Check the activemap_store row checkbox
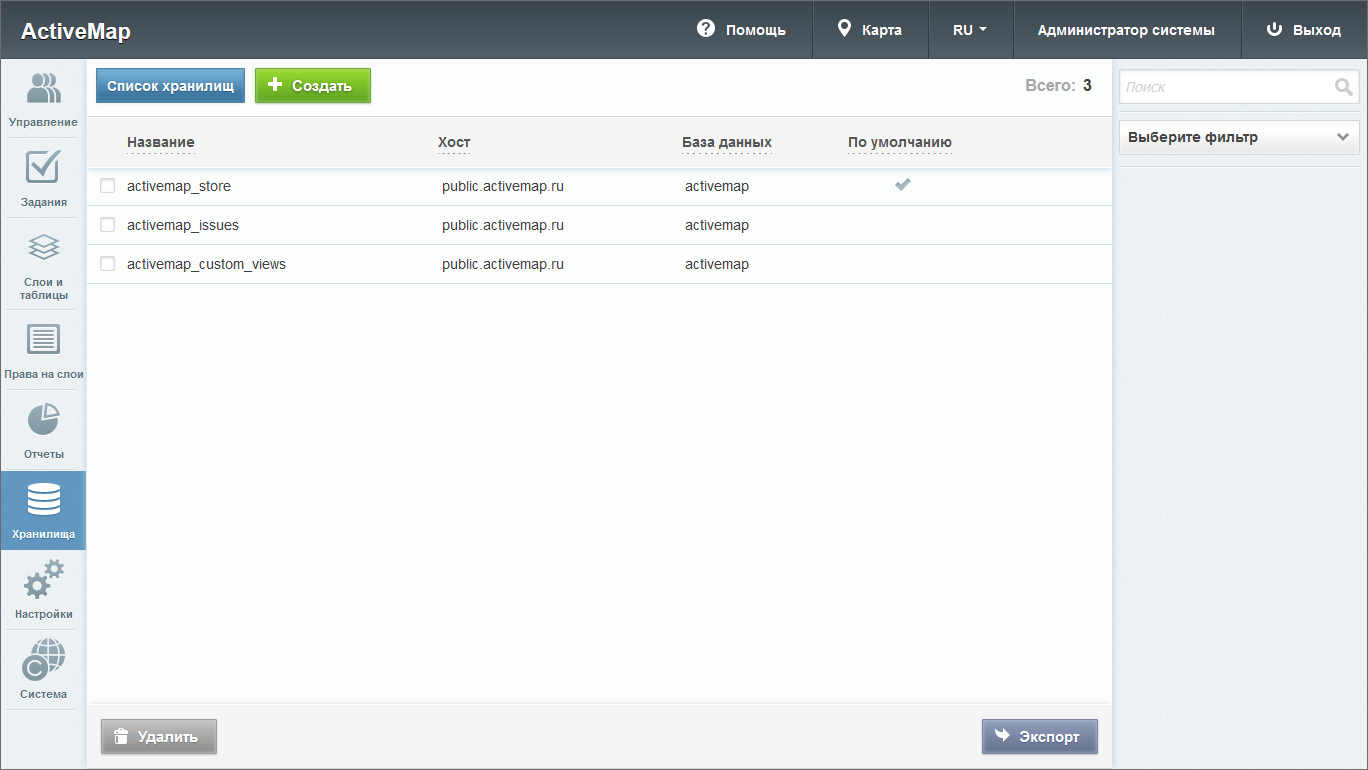Image resolution: width=1368 pixels, height=770 pixels. pyautogui.click(x=108, y=186)
